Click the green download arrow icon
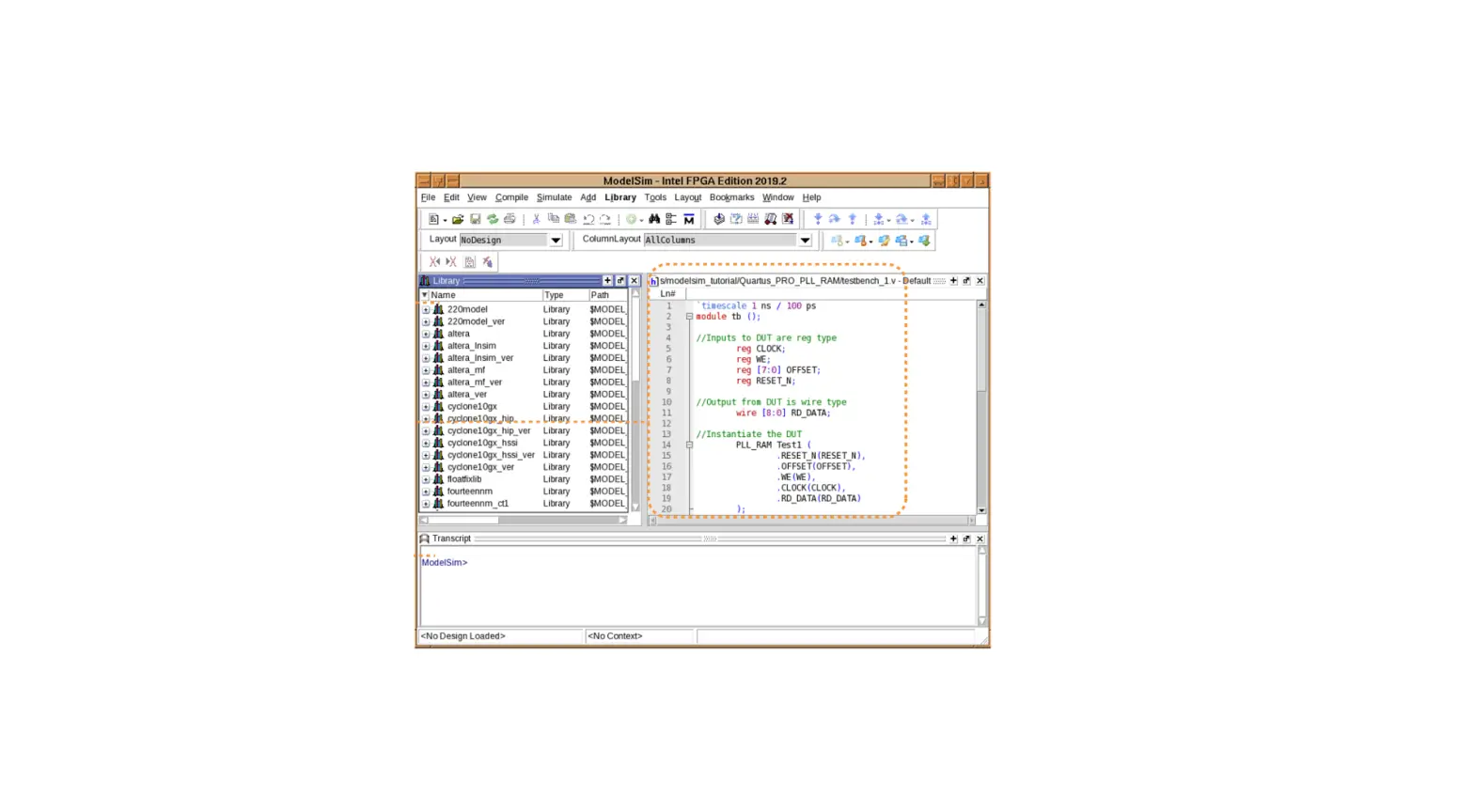Screen dimensions: 1474x812 point(924,241)
